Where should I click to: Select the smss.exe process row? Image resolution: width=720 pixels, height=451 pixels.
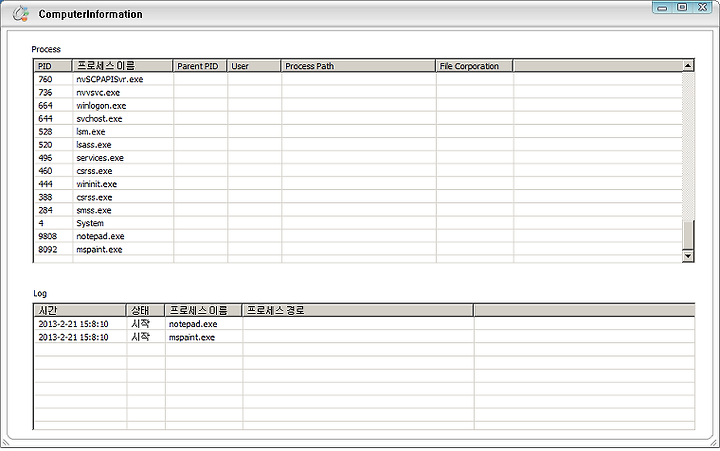tap(359, 210)
